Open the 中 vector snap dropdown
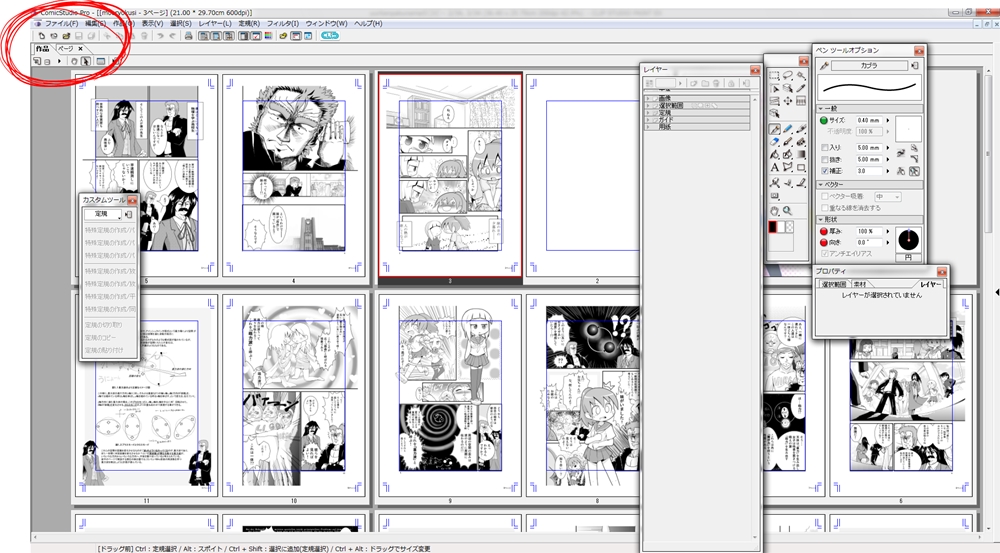Image resolution: width=1000 pixels, height=553 pixels. tap(887, 196)
